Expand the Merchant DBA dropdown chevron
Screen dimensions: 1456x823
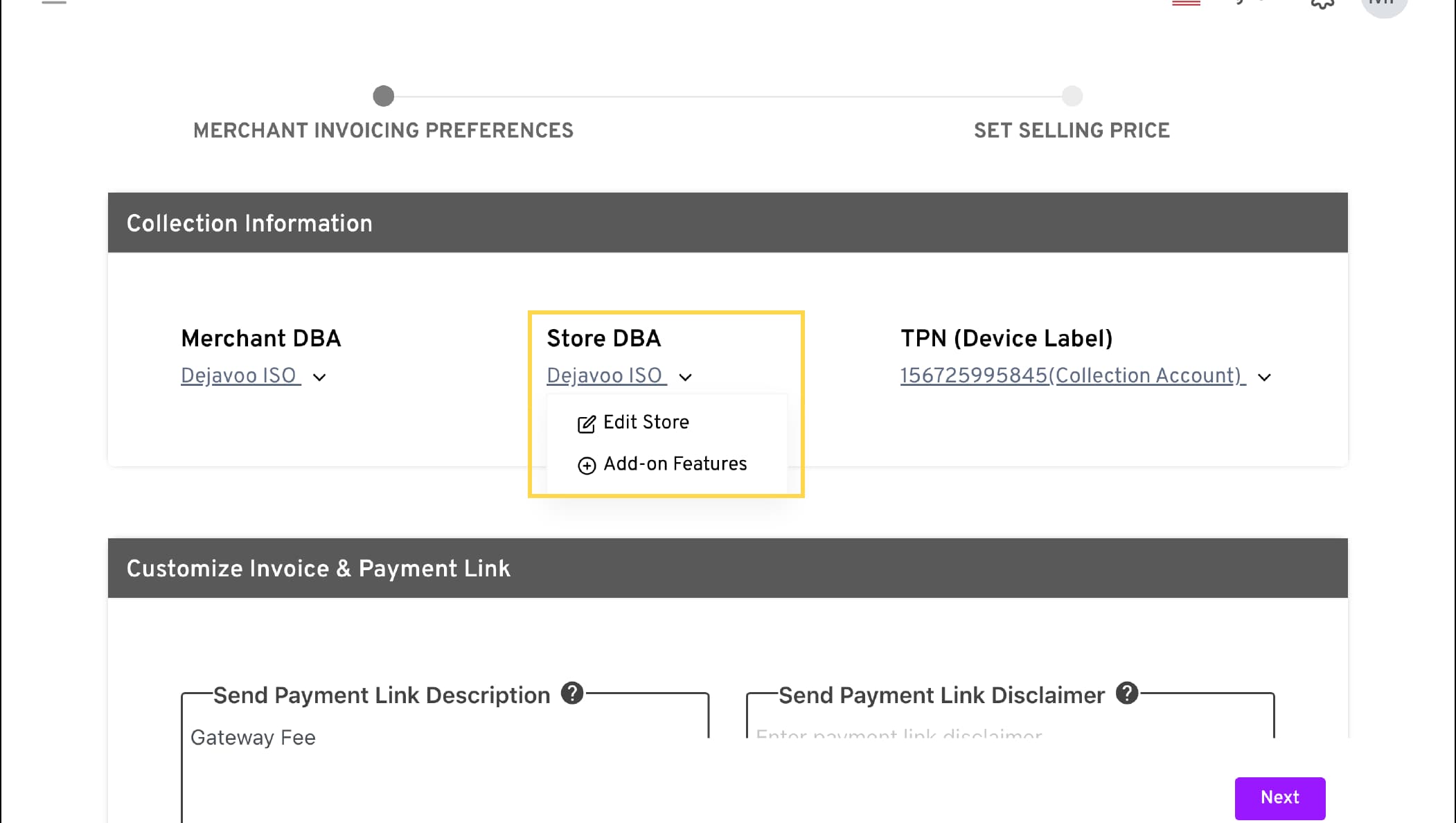point(319,378)
